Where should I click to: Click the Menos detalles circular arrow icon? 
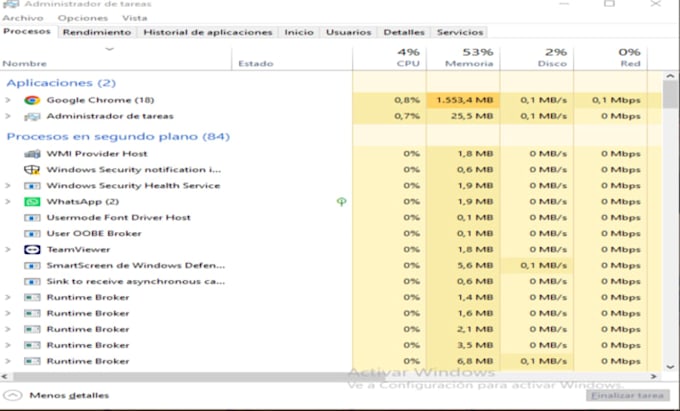(13, 395)
